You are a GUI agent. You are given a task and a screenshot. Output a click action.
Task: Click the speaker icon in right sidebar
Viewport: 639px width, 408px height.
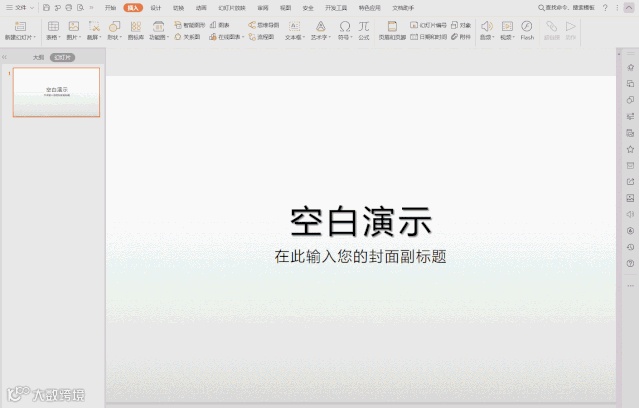(x=630, y=214)
